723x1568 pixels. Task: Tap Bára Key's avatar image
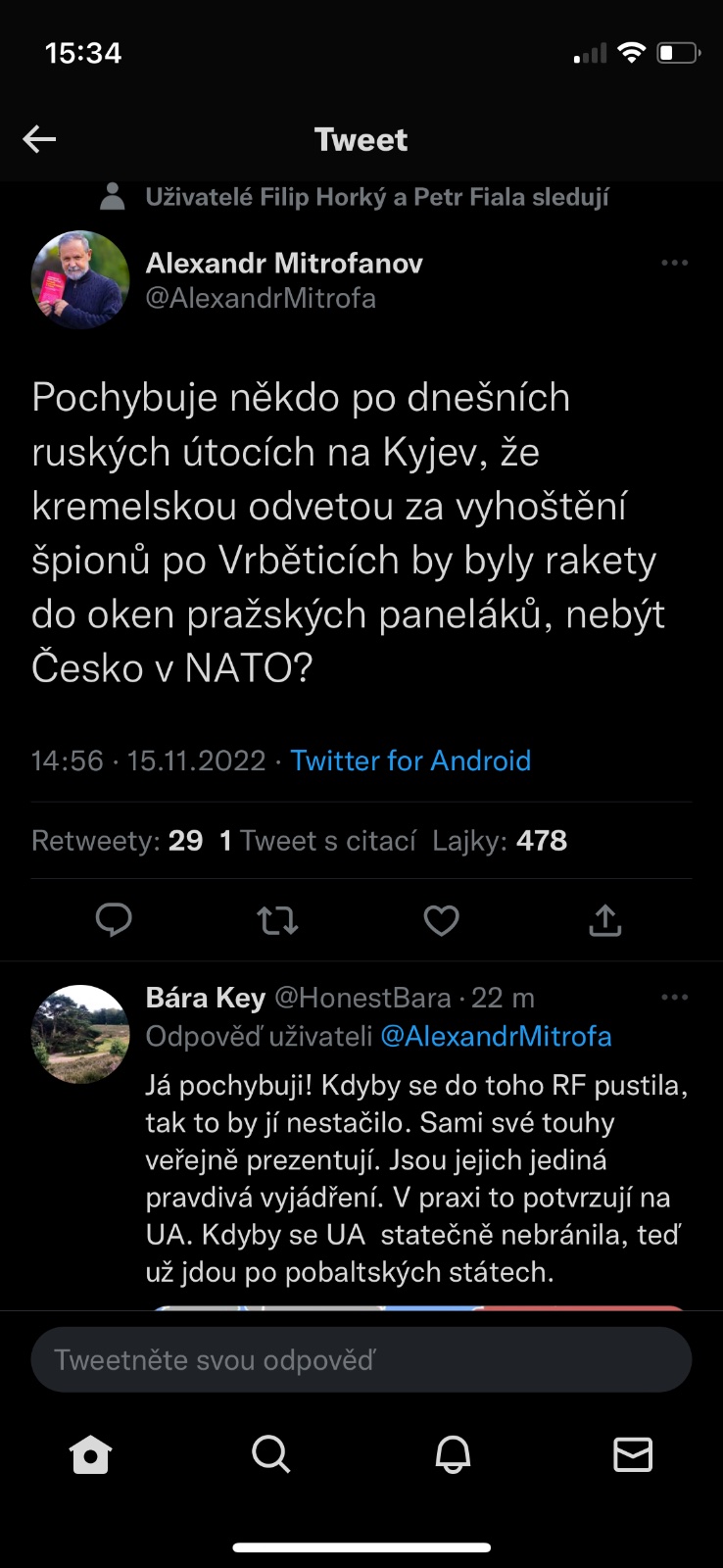click(x=80, y=1033)
